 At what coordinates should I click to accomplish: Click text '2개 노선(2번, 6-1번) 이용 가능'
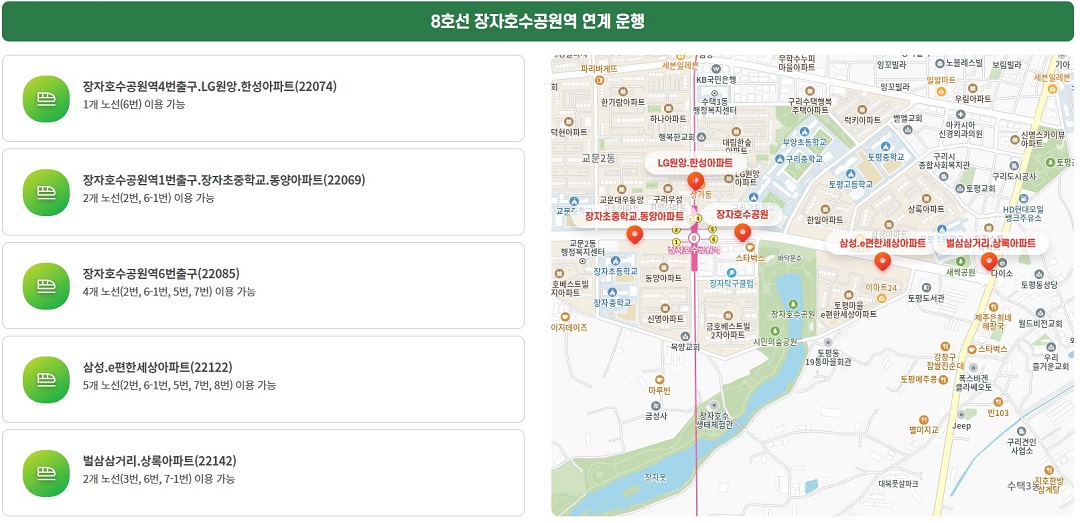[148, 198]
